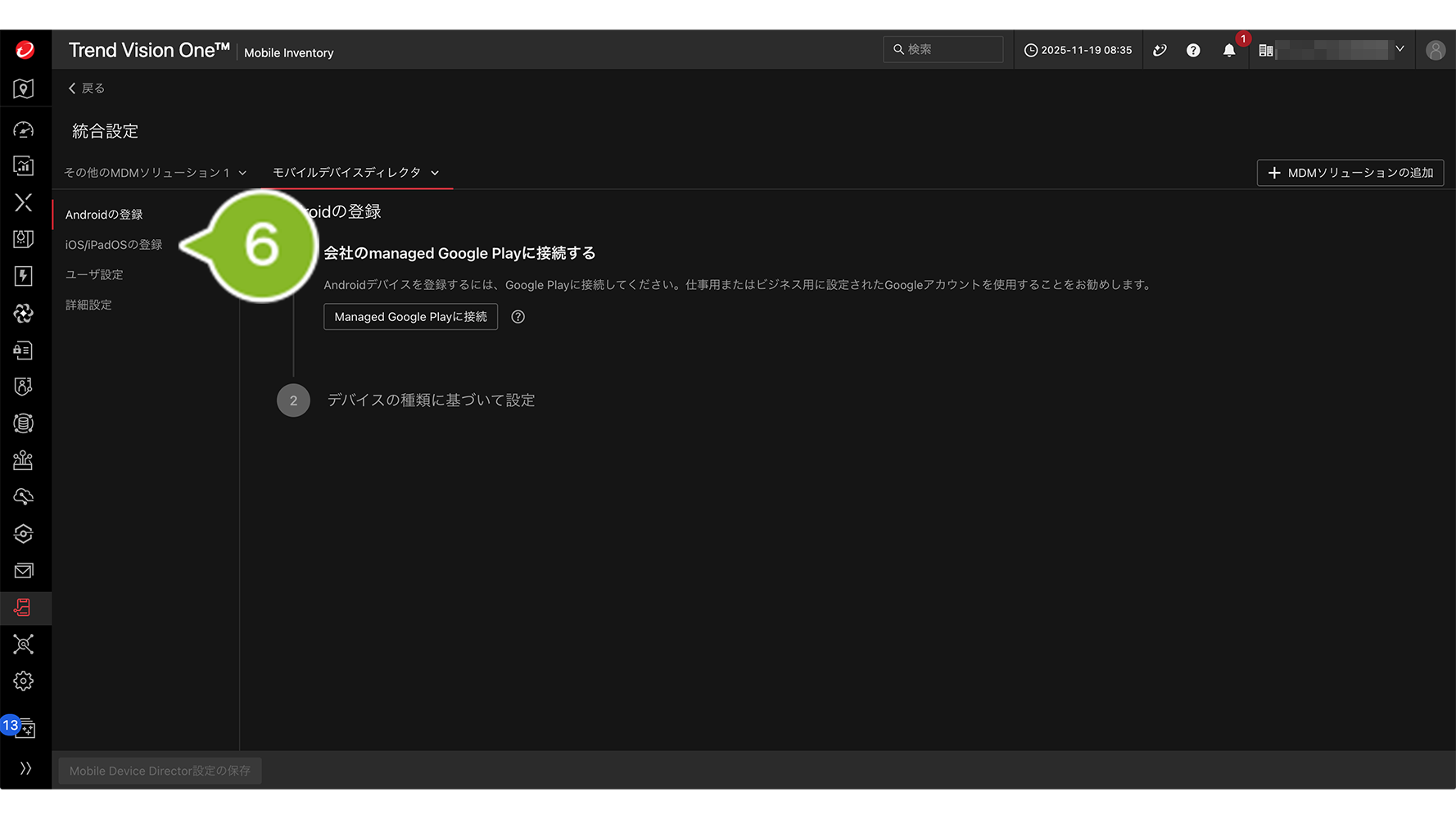Click MDMソリューションの追加 button

click(x=1350, y=173)
